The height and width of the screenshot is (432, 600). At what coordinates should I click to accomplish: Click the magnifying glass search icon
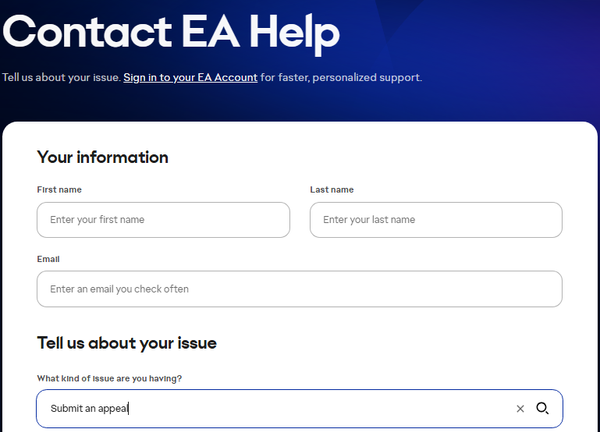[542, 408]
